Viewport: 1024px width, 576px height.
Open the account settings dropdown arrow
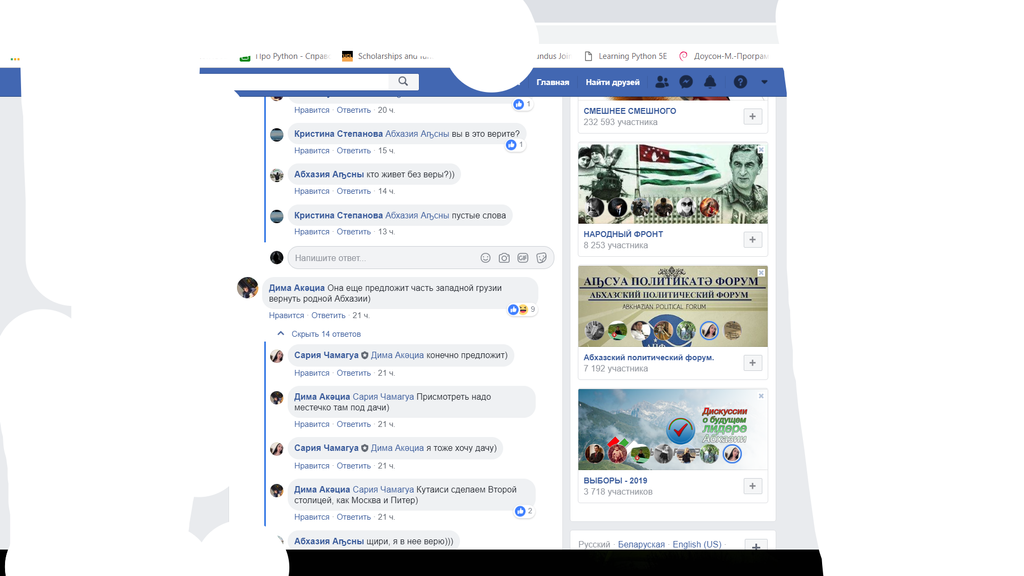[763, 81]
